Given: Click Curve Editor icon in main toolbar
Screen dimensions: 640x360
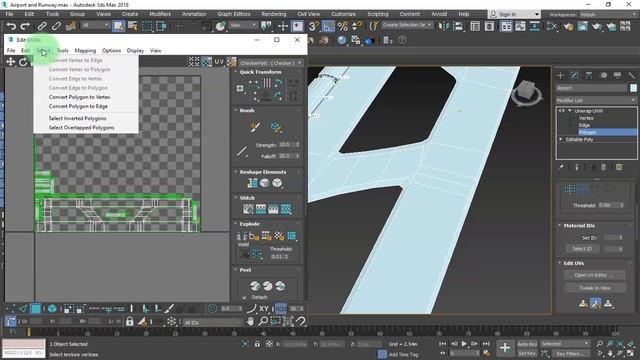Looking at the screenshot, I should pos(520,26).
